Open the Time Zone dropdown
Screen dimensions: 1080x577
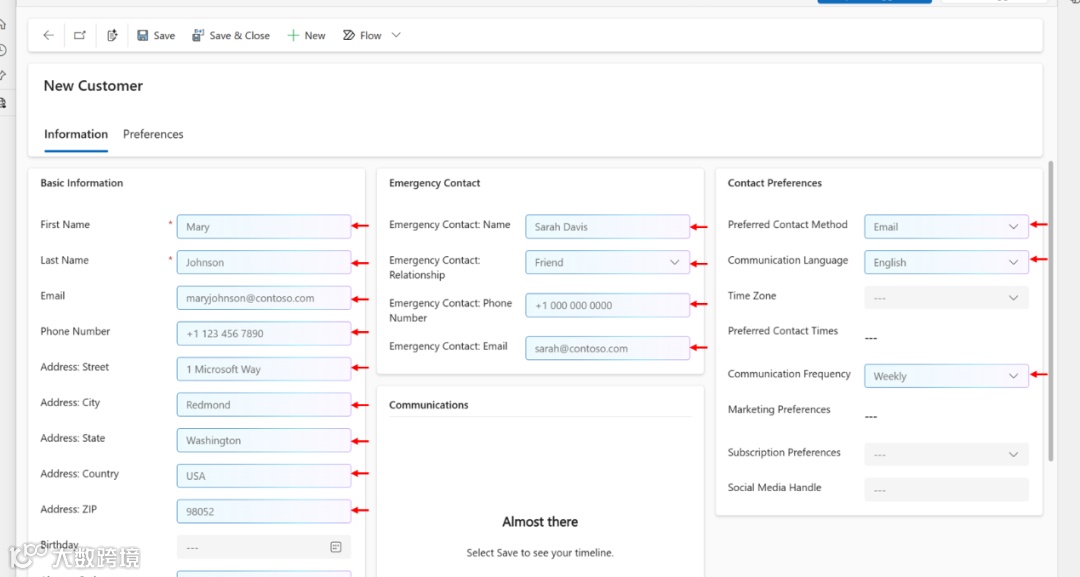pos(946,298)
